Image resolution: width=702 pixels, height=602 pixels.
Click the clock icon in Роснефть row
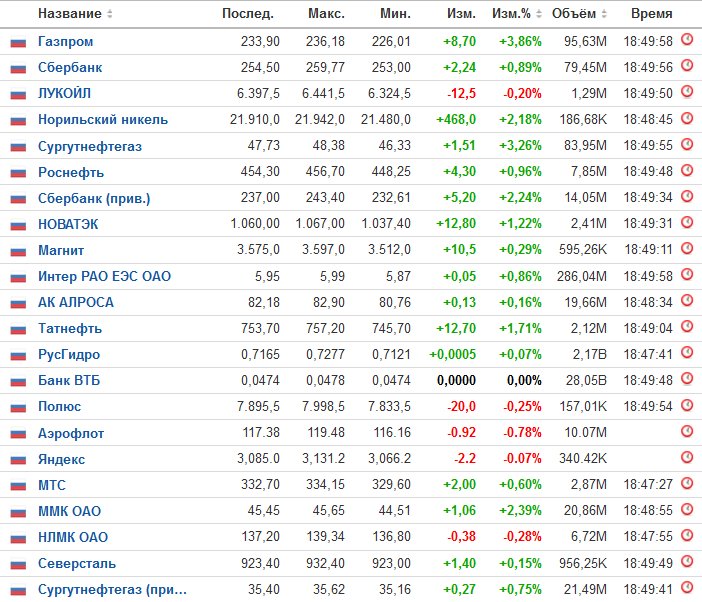pyautogui.click(x=687, y=170)
